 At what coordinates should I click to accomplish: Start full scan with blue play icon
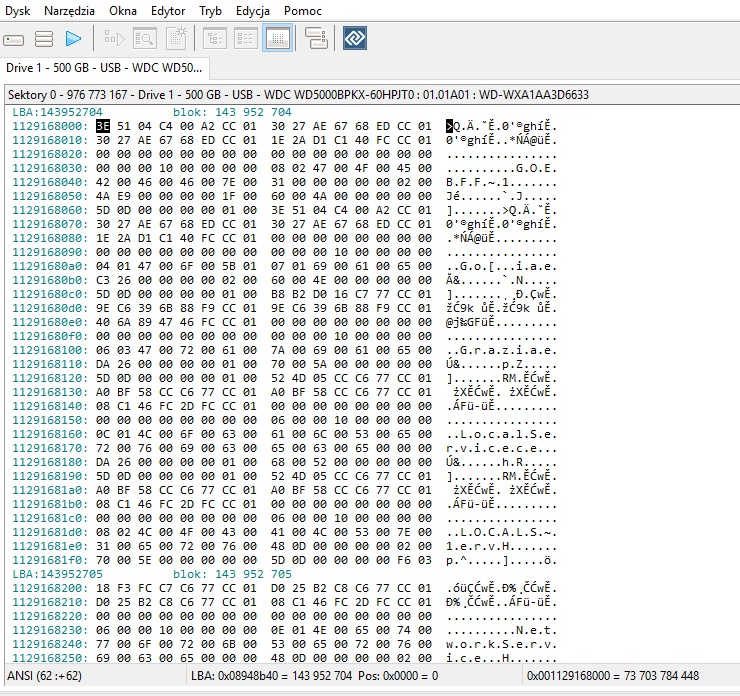pos(73,39)
